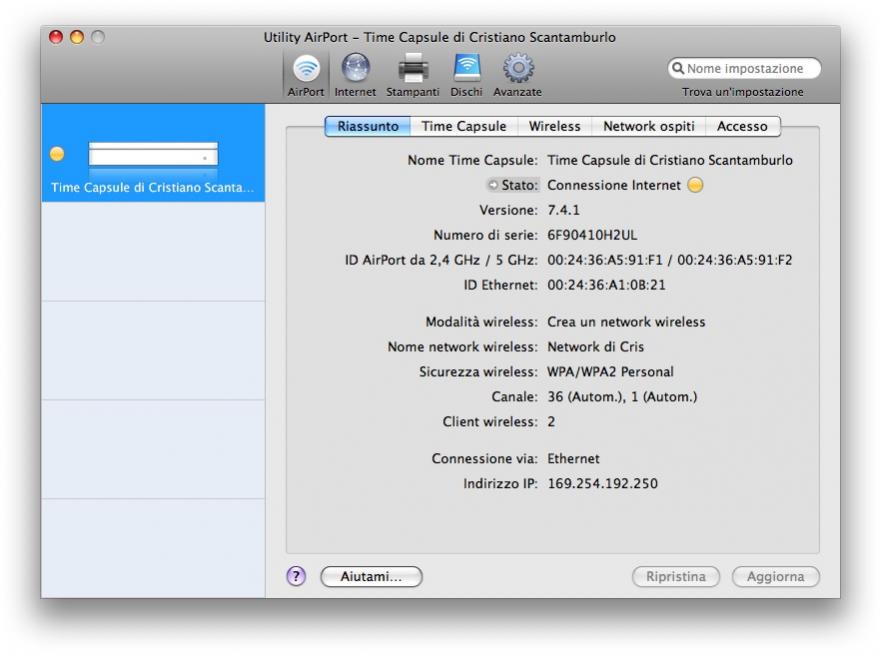Open the Dischi disk settings
Image resolution: width=881 pixels, height=654 pixels.
(x=466, y=76)
